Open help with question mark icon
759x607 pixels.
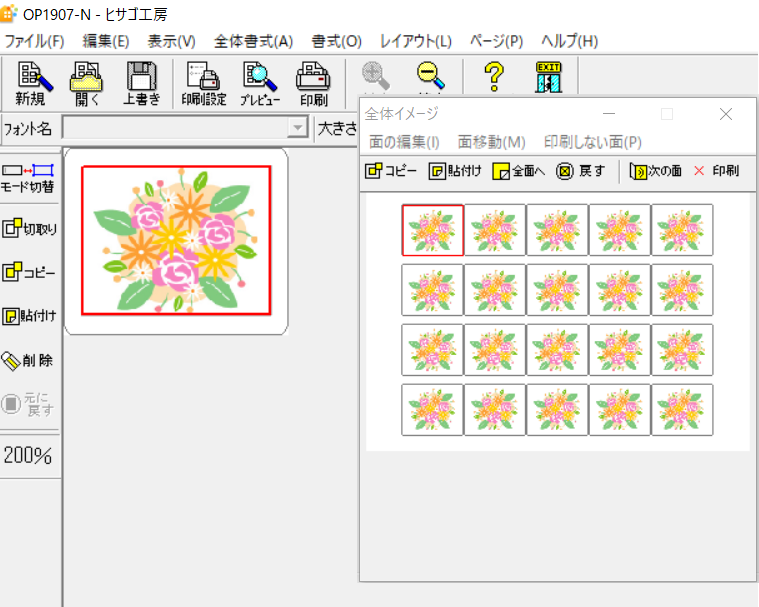click(x=494, y=76)
